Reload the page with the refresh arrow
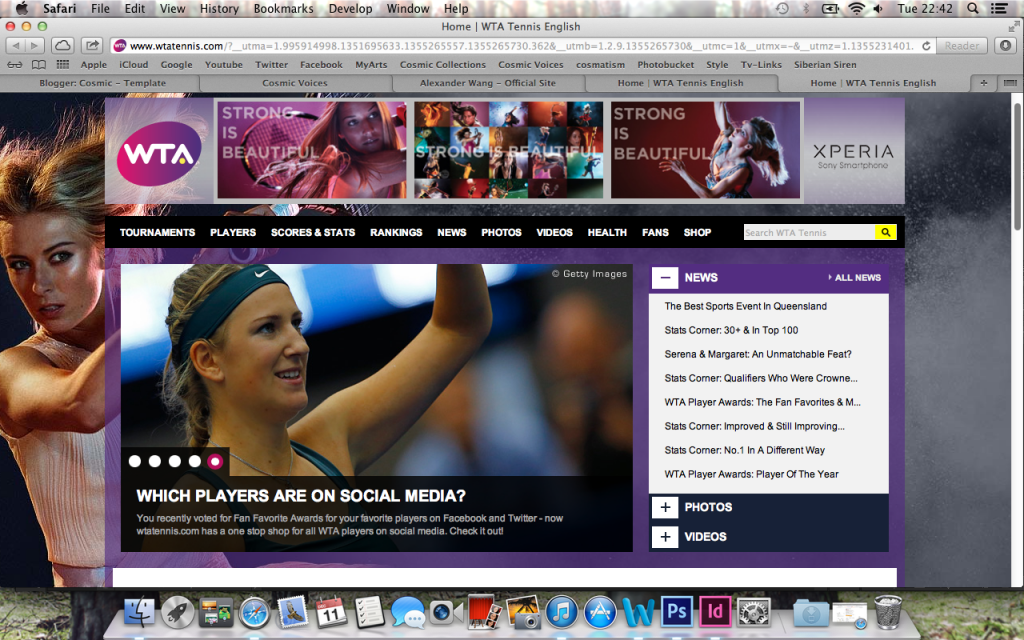The width and height of the screenshot is (1024, 640). 926,46
